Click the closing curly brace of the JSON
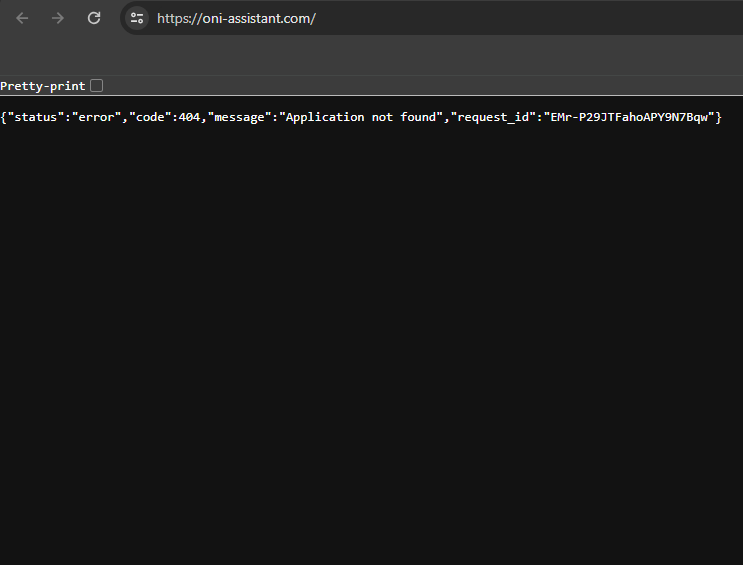This screenshot has height=565, width=743. (x=718, y=117)
